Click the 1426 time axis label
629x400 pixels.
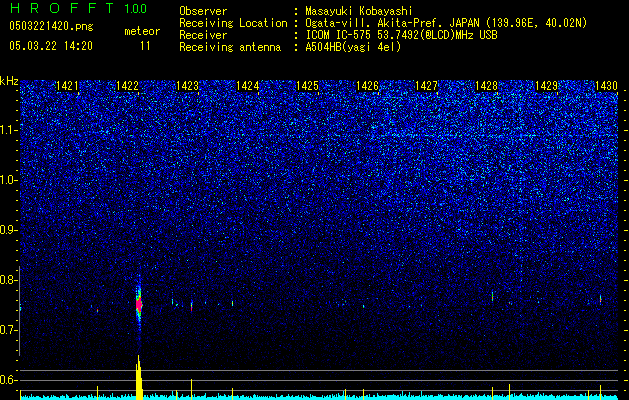point(367,85)
